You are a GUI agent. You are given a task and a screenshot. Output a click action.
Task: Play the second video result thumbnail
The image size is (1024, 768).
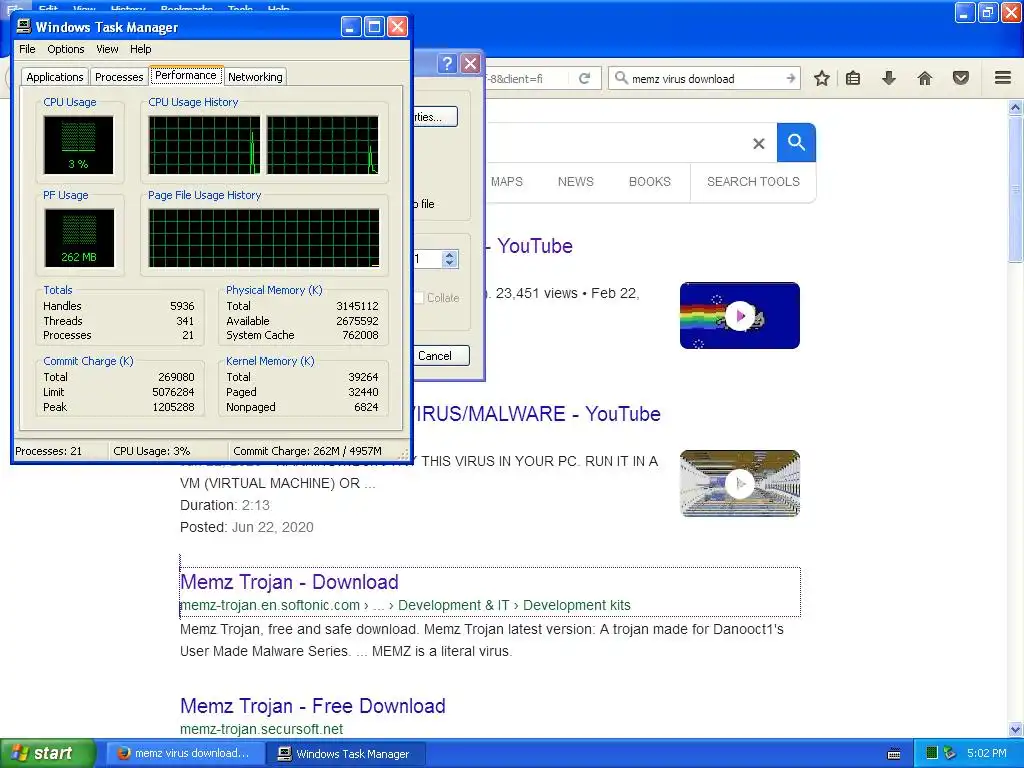[740, 483]
